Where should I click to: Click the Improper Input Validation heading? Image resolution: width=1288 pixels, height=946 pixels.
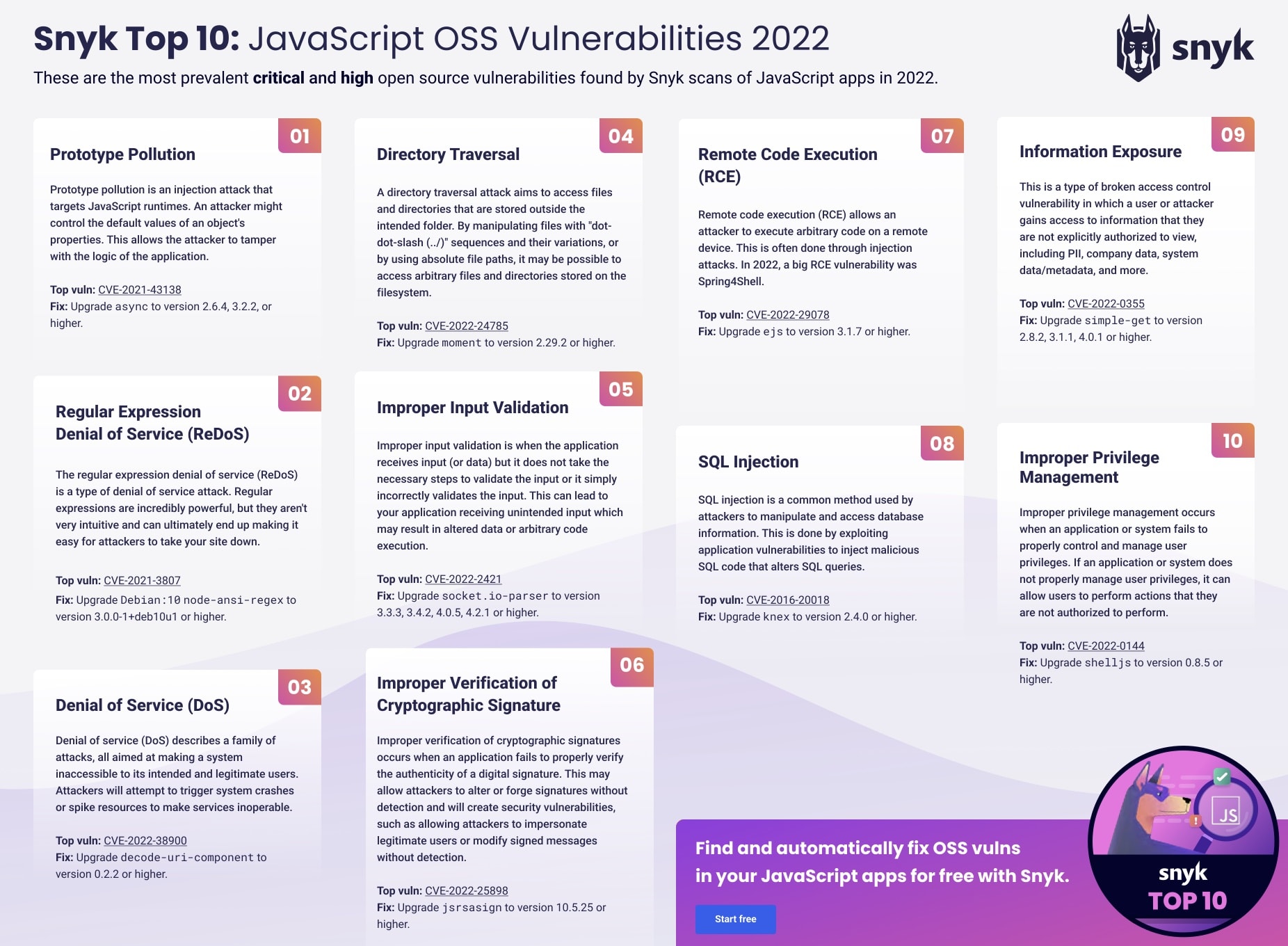(x=473, y=408)
